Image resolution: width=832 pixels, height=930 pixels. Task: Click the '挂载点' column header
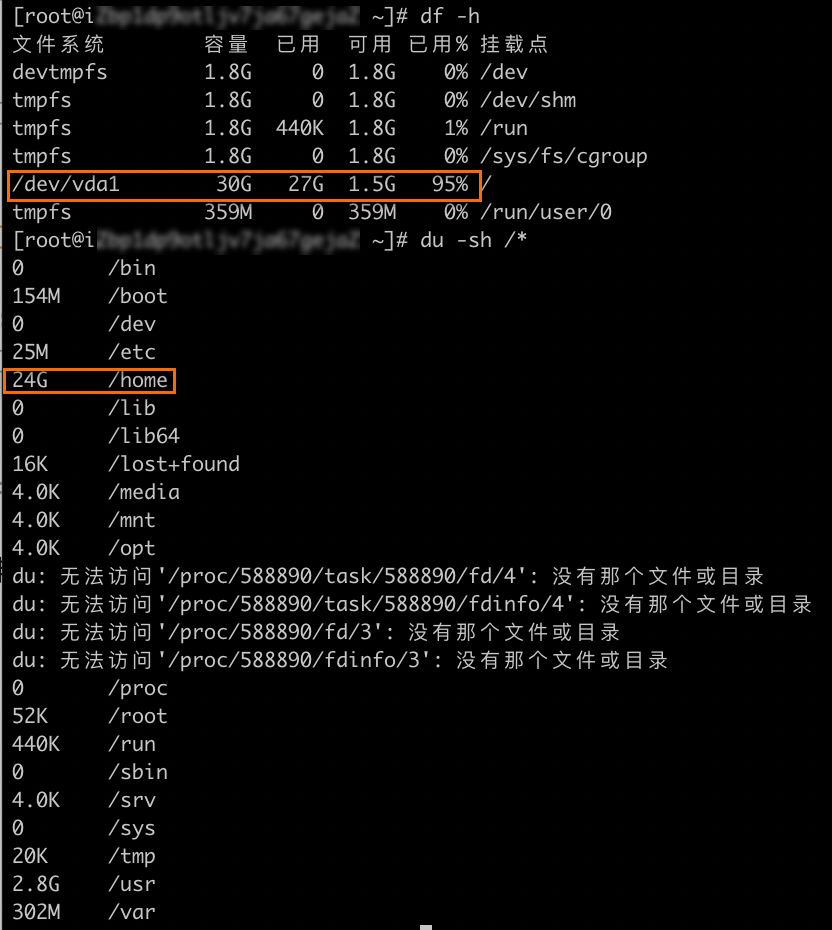[514, 44]
